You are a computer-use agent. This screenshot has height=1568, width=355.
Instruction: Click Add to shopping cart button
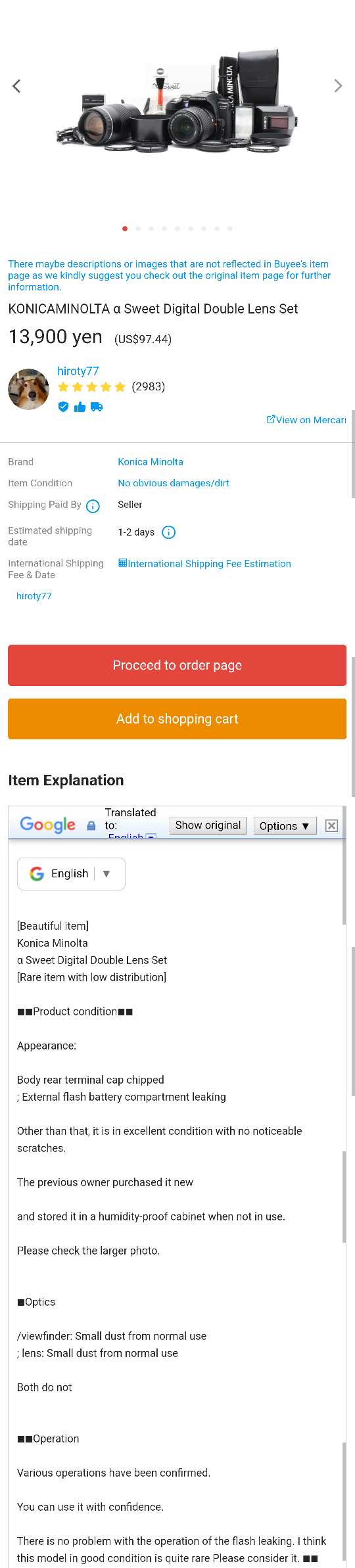coord(177,719)
